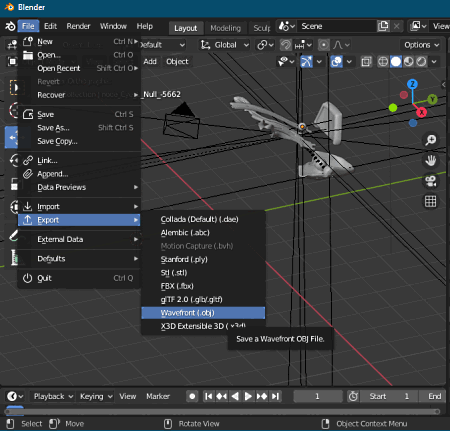Image resolution: width=450 pixels, height=431 pixels.
Task: Click Append... menu entry
Action: coord(79,174)
